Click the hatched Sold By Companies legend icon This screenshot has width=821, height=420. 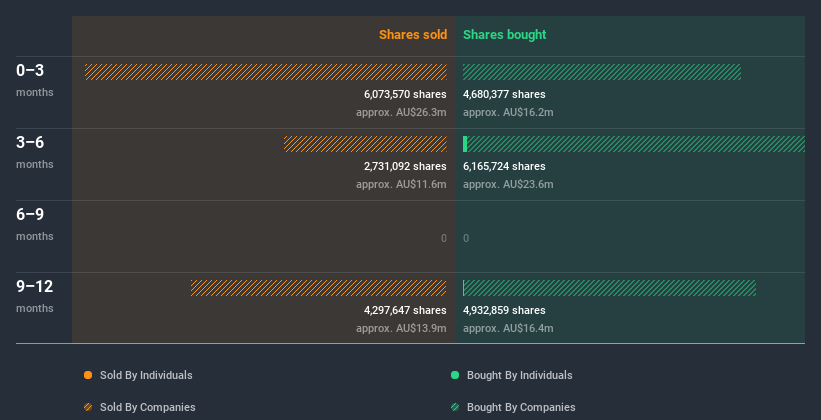click(88, 407)
